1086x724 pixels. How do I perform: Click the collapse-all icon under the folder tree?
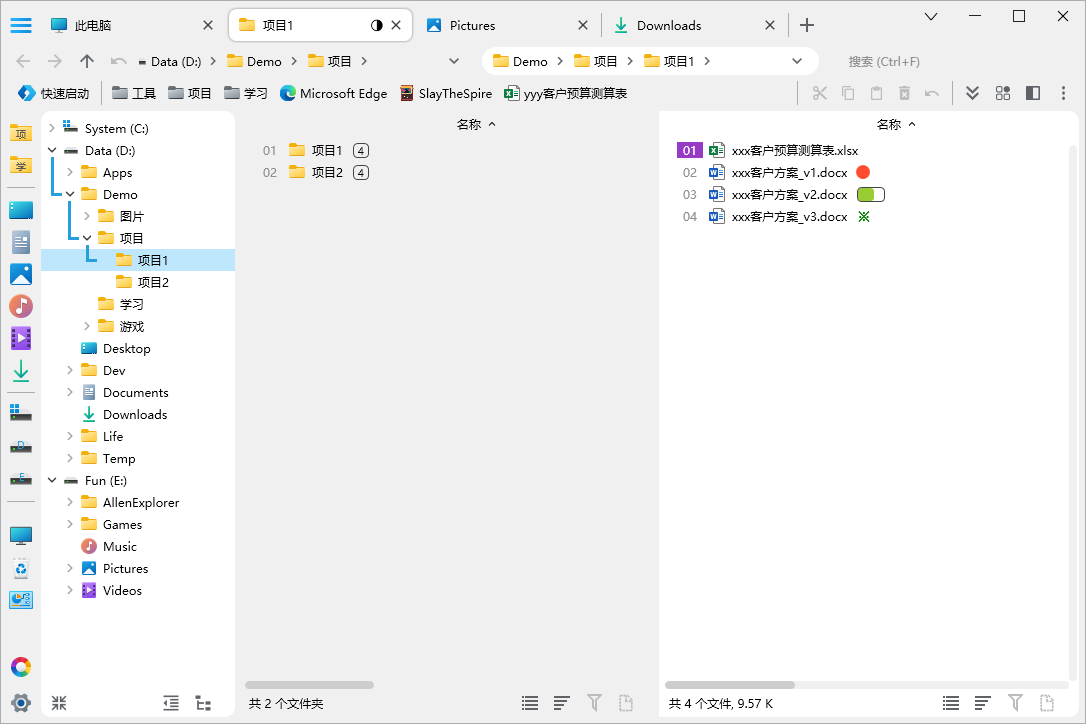(x=171, y=703)
